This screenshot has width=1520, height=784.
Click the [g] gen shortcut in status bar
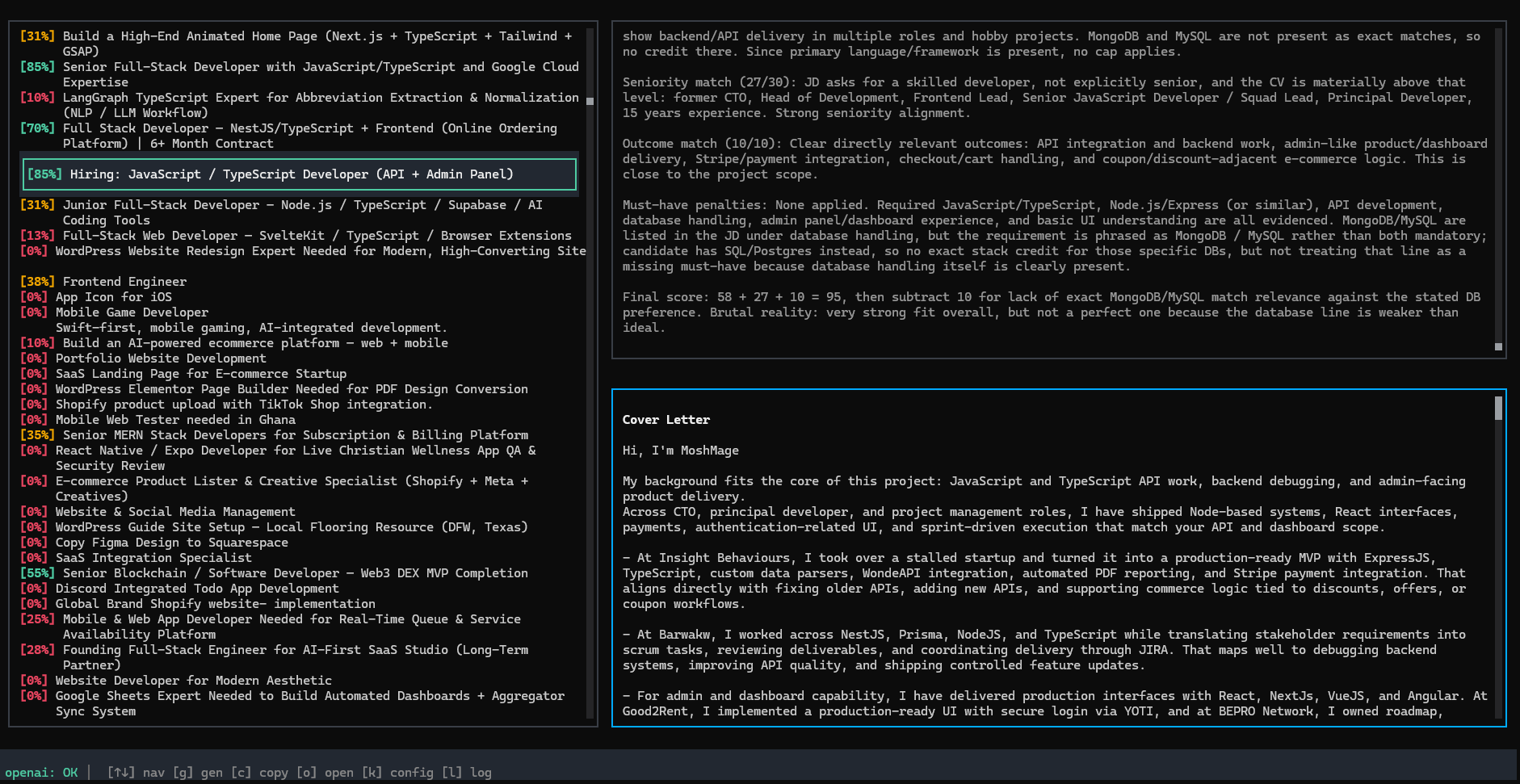(x=198, y=773)
